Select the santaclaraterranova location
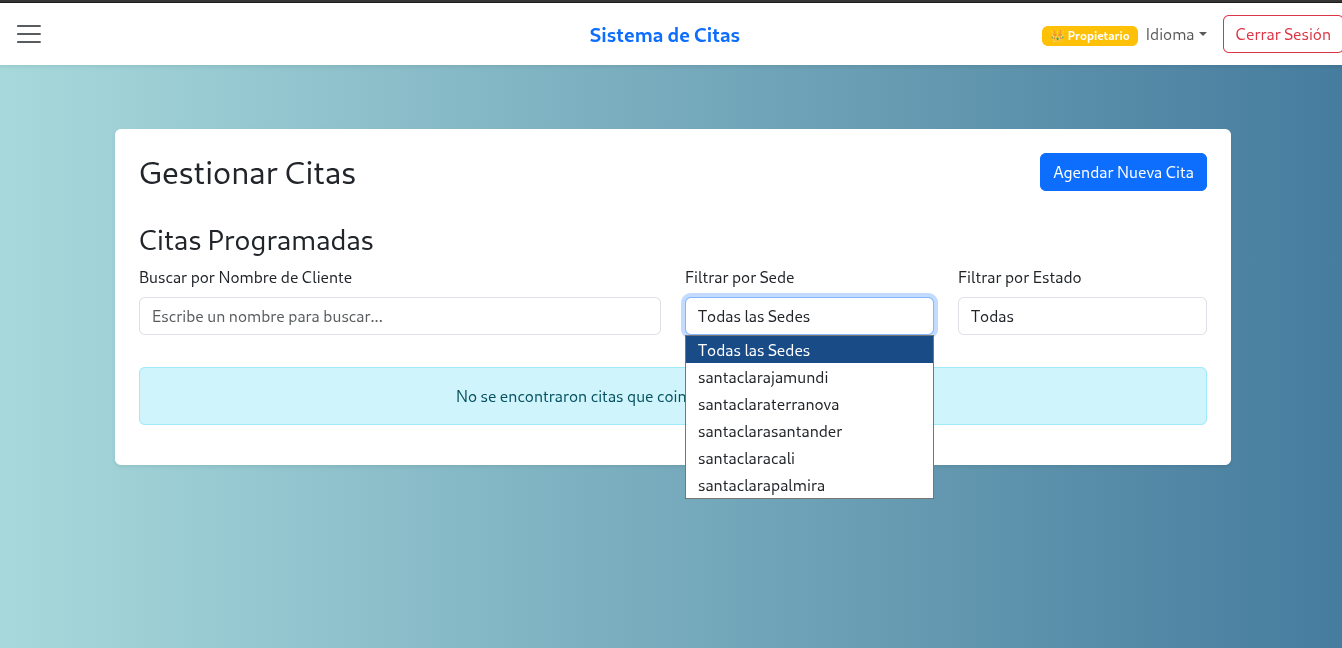 [x=768, y=404]
